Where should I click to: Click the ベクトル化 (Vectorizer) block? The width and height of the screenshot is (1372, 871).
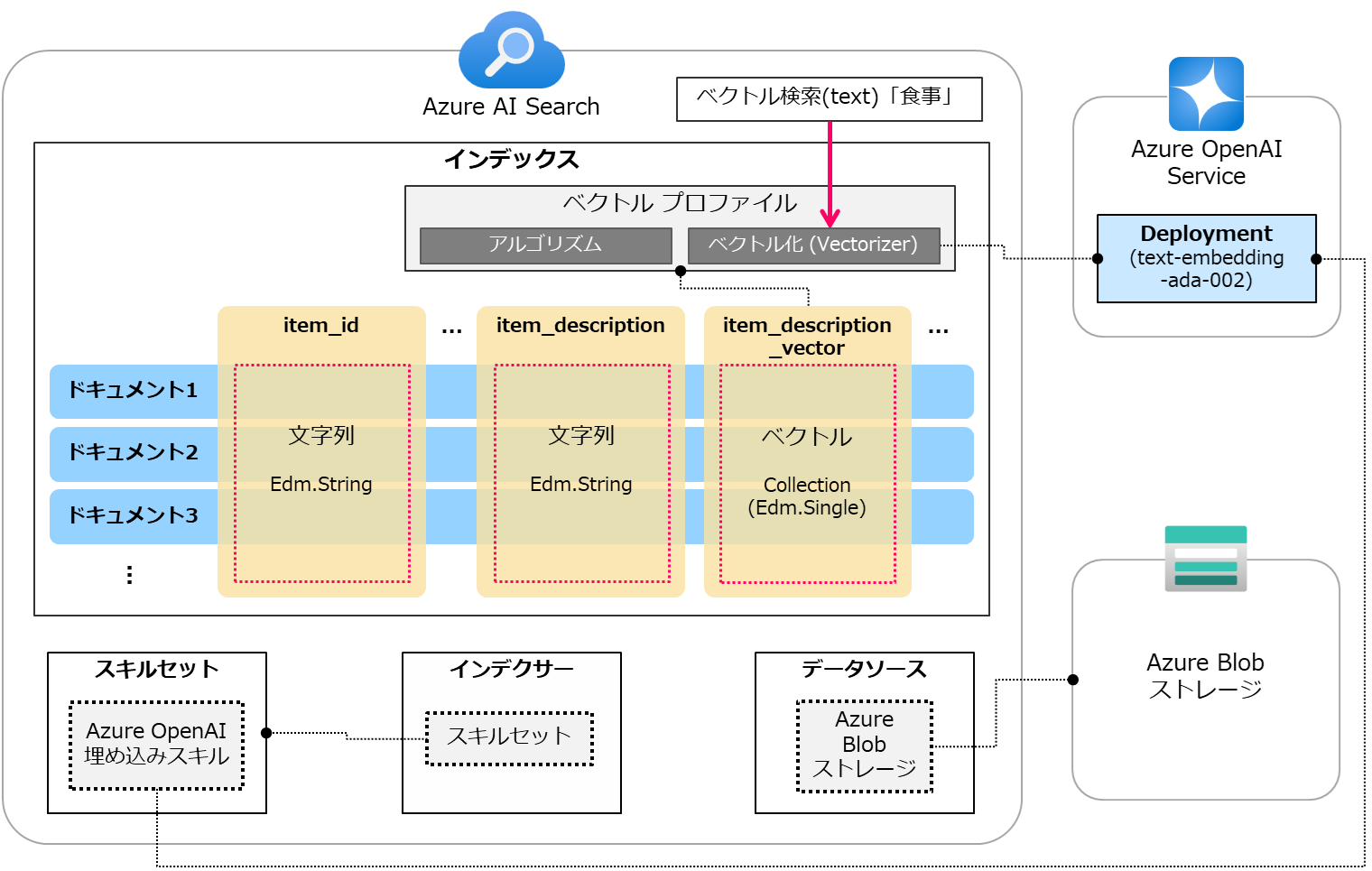tap(814, 246)
